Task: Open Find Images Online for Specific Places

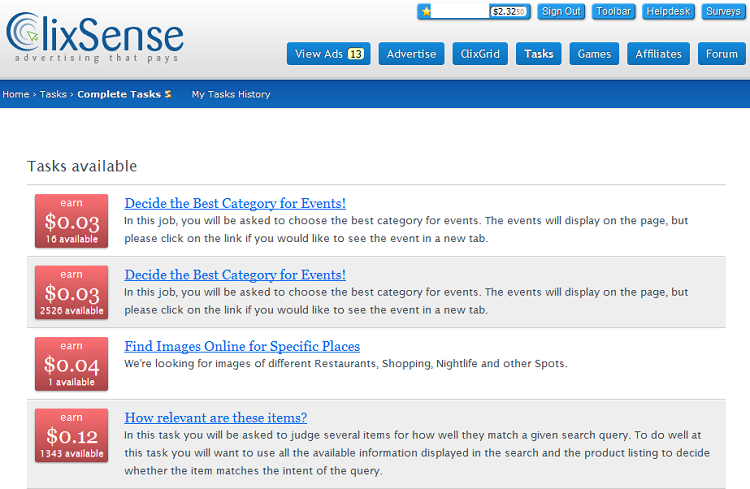Action: (242, 346)
